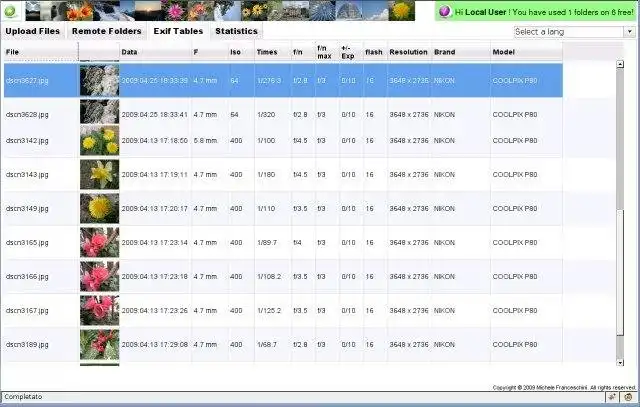Sort by the Model column header
The height and width of the screenshot is (407, 640).
pos(526,52)
